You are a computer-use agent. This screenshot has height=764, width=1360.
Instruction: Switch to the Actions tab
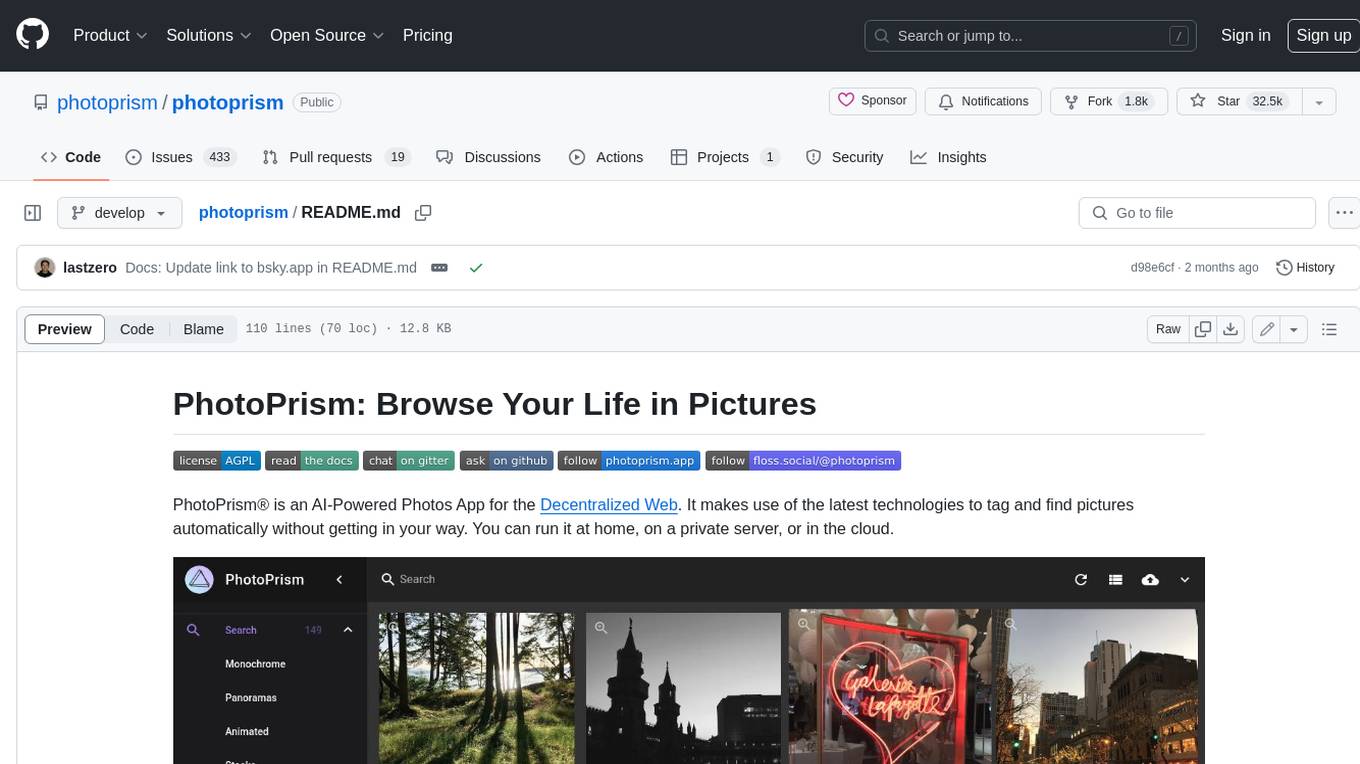point(606,157)
